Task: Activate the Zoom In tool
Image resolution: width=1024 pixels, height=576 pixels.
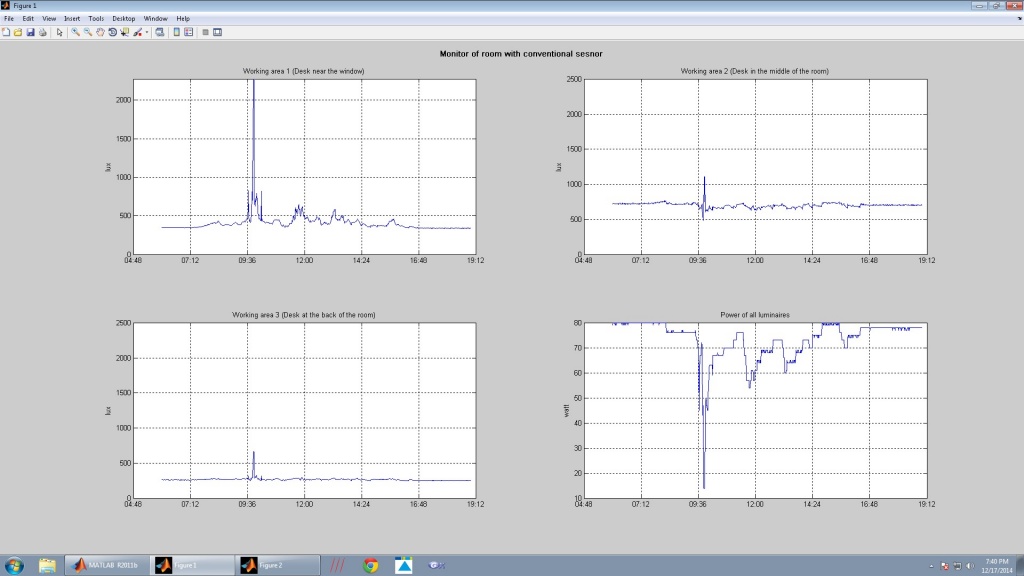Action: (x=75, y=32)
